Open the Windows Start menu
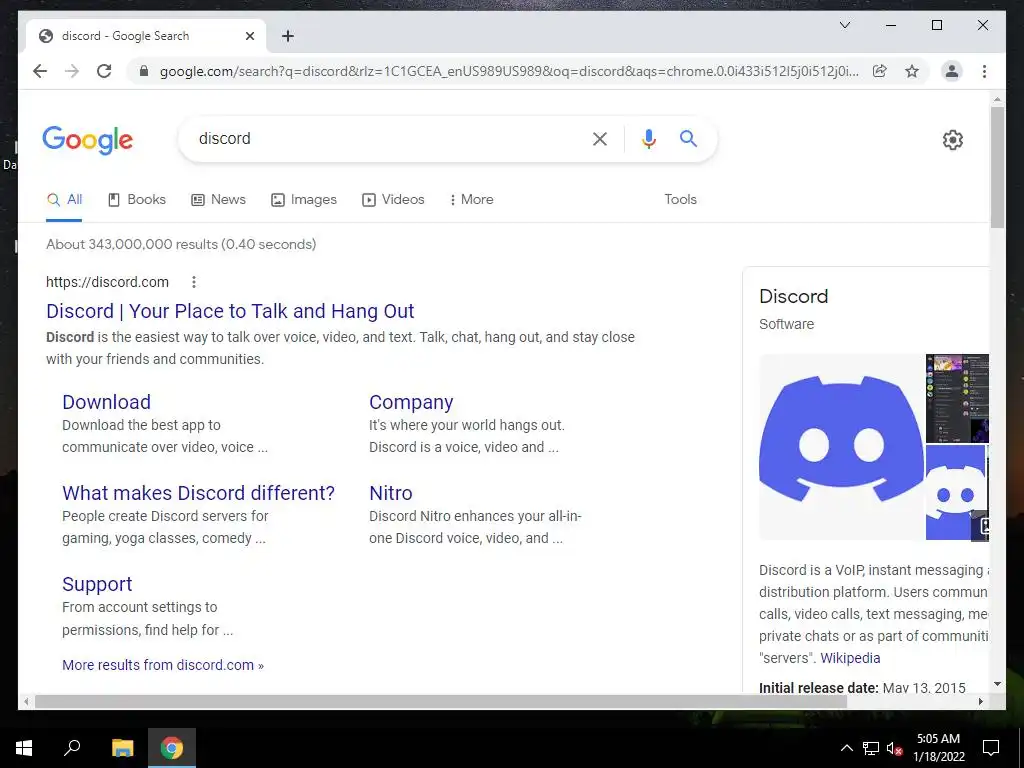Viewport: 1024px width, 768px height. tap(24, 748)
